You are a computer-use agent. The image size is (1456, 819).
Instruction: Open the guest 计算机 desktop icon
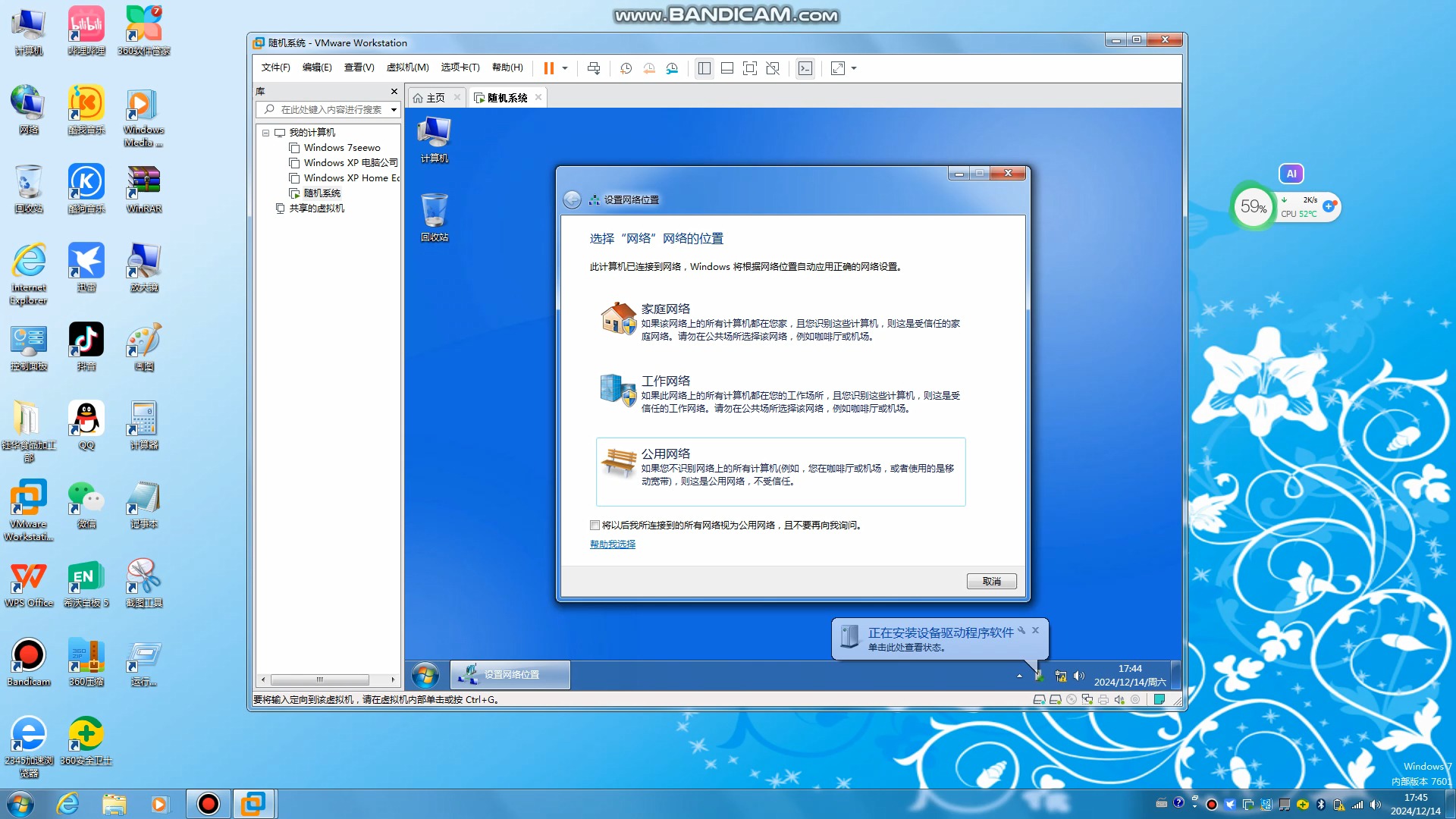click(435, 140)
